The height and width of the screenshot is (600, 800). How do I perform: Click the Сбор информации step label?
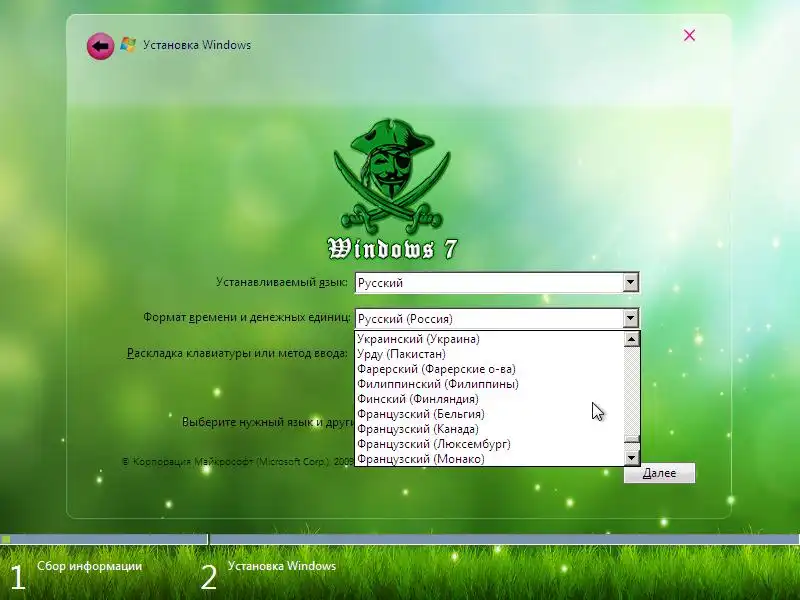[89, 566]
